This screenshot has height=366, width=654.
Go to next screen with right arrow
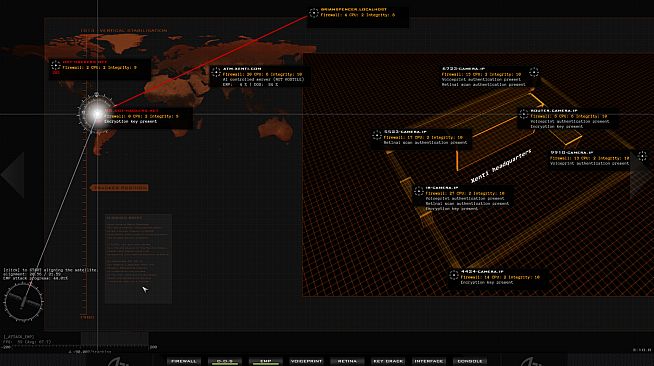641,174
